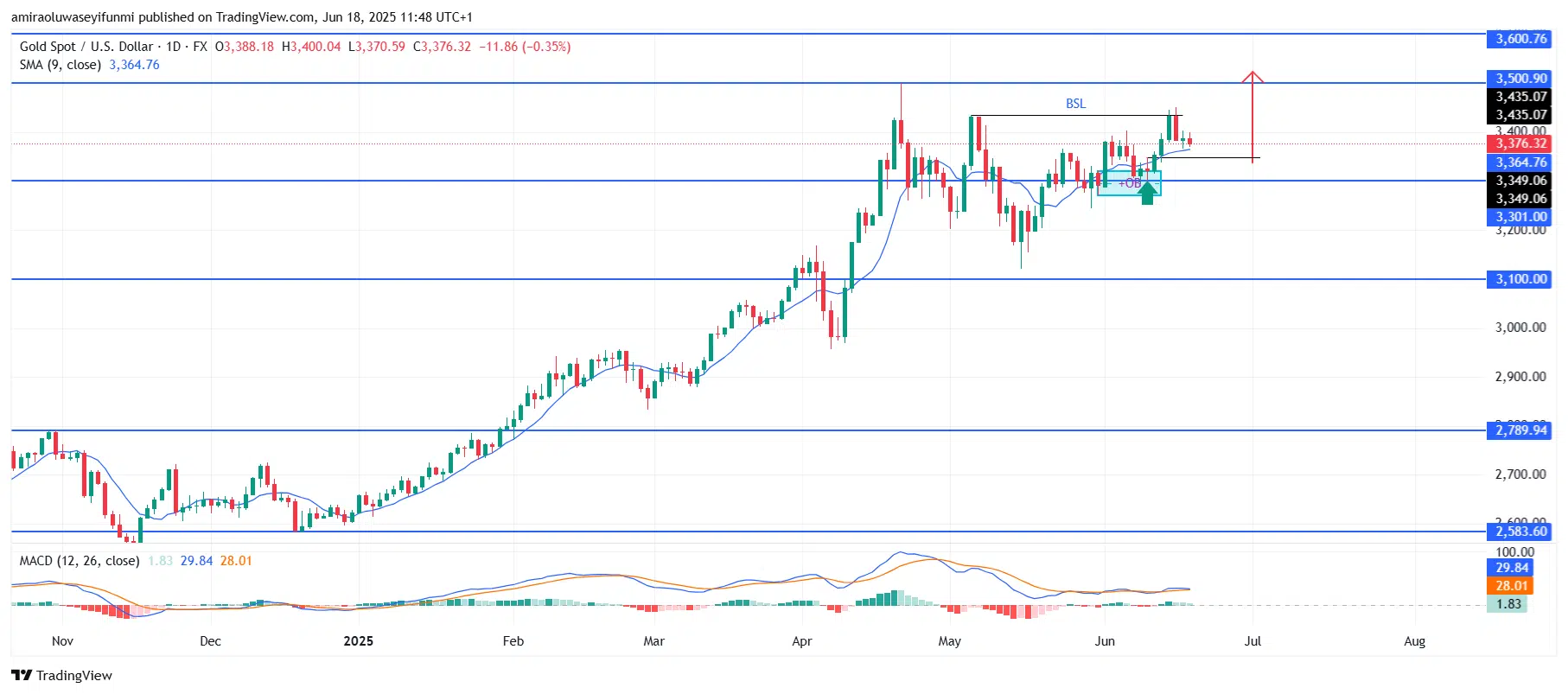Click the 3,301.00 price level label
The height and width of the screenshot is (694, 1568).
1520,217
